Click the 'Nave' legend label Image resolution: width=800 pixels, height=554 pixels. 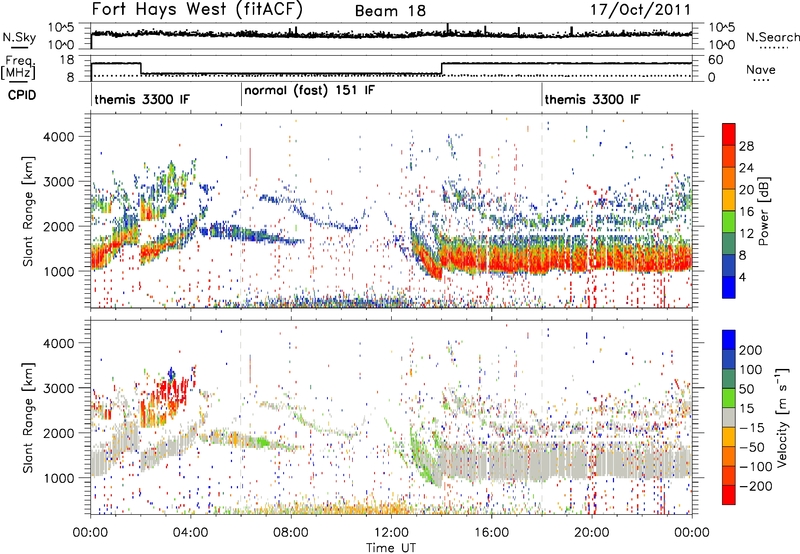pyautogui.click(x=761, y=69)
